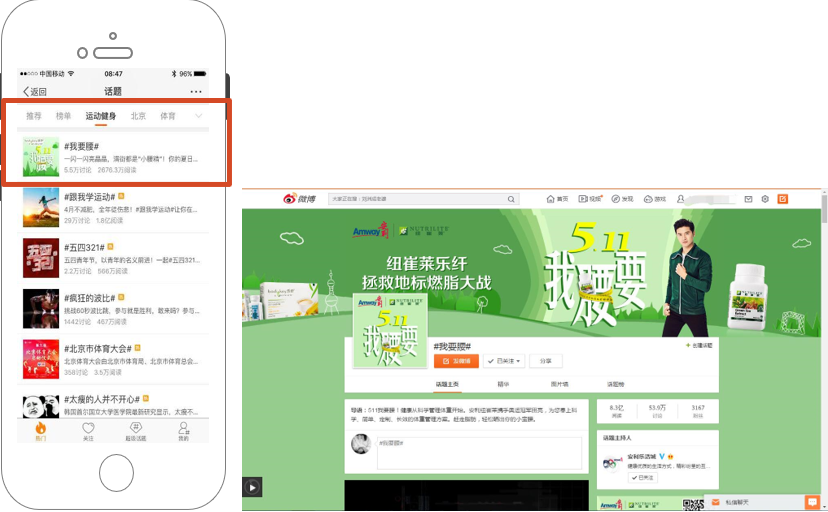Tap the #五四321# red thumbnail
The image size is (828, 512).
tap(41, 258)
